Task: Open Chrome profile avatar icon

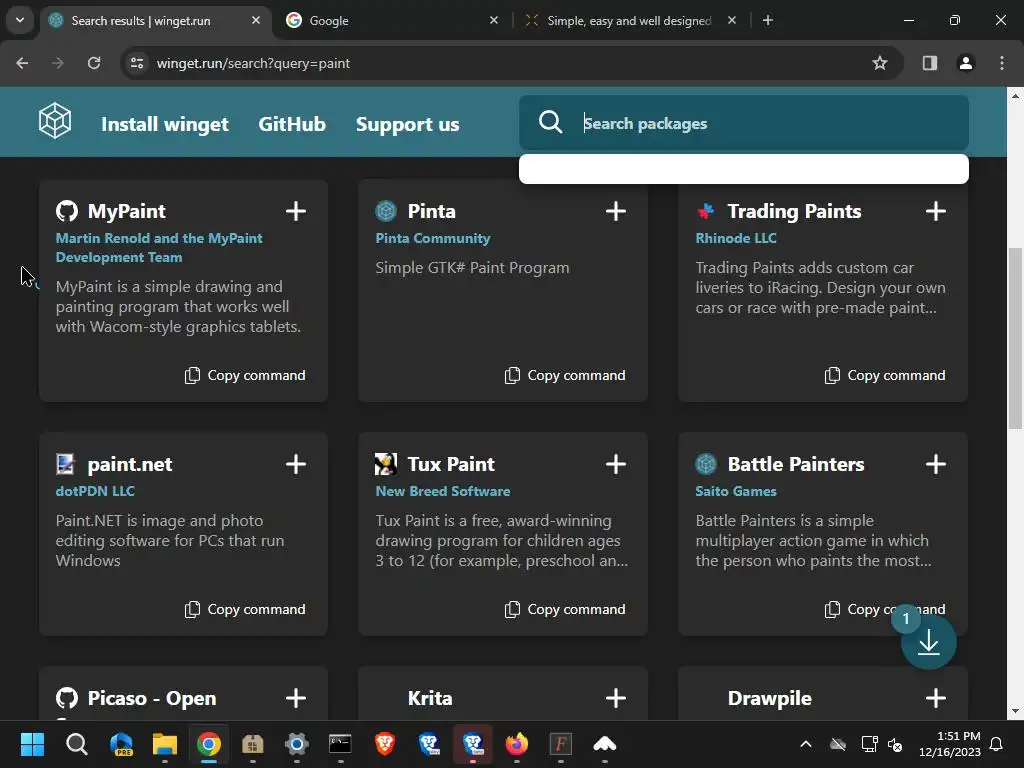Action: pos(966,63)
